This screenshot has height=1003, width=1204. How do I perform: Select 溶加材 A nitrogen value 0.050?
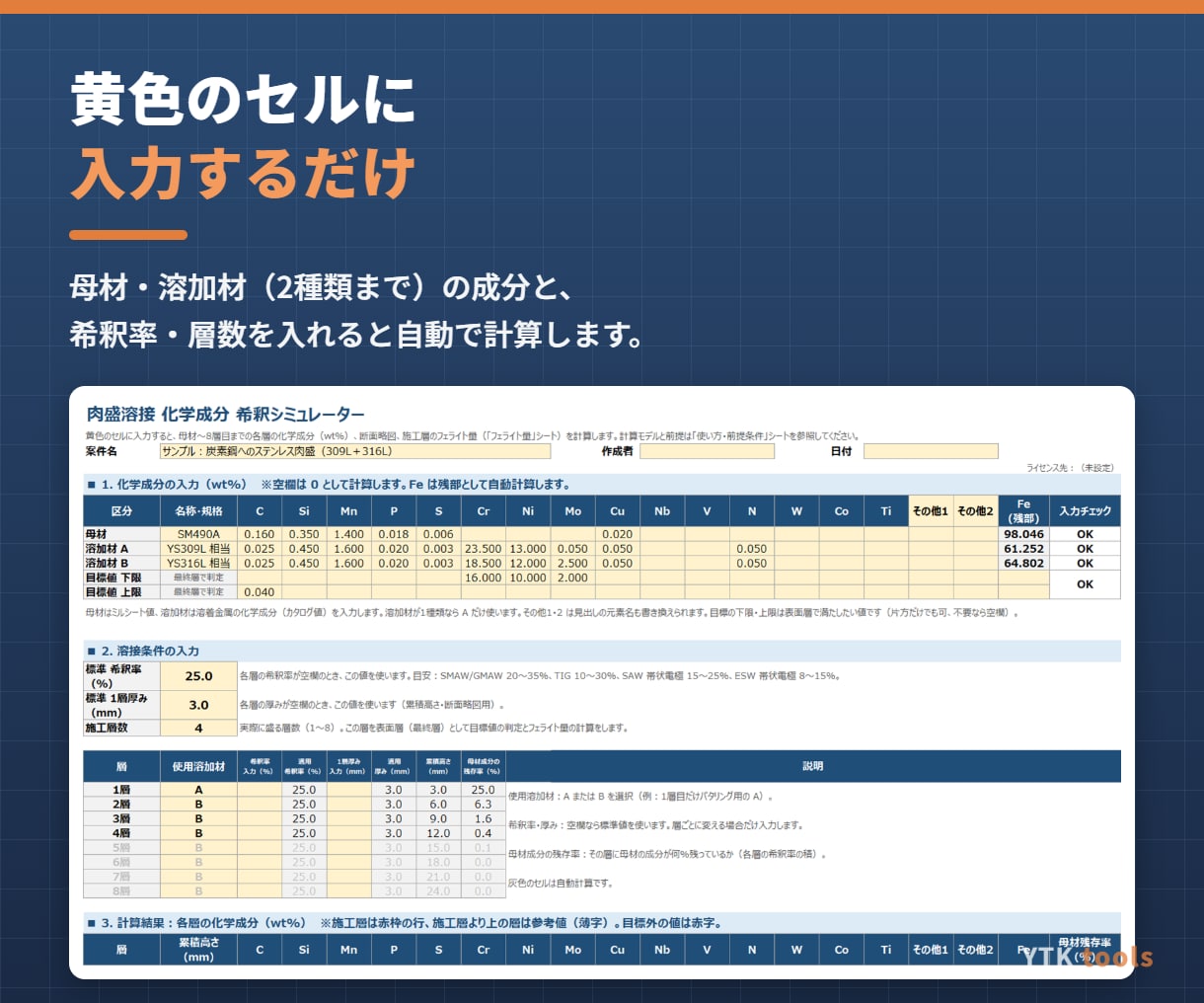[x=751, y=549]
